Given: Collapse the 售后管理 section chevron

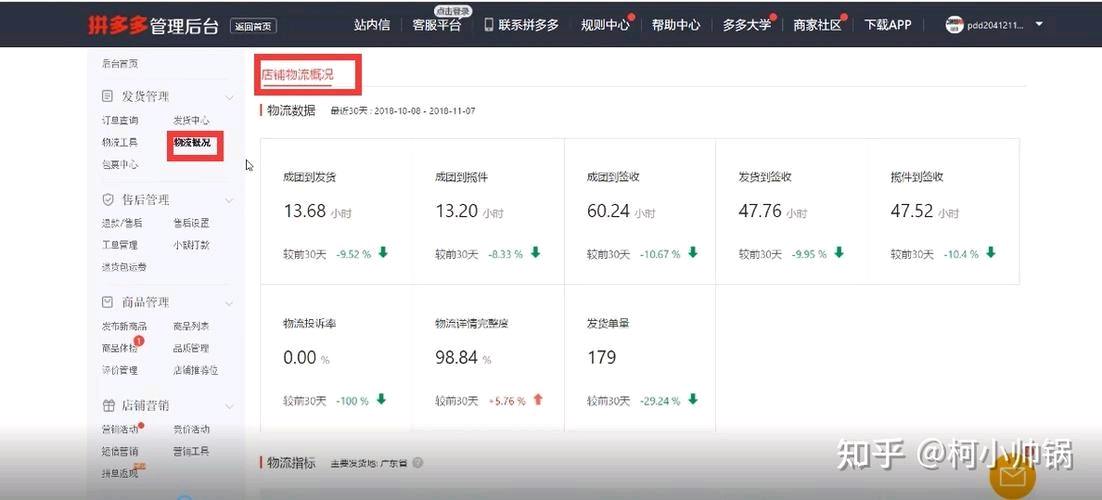Looking at the screenshot, I should click(x=229, y=200).
